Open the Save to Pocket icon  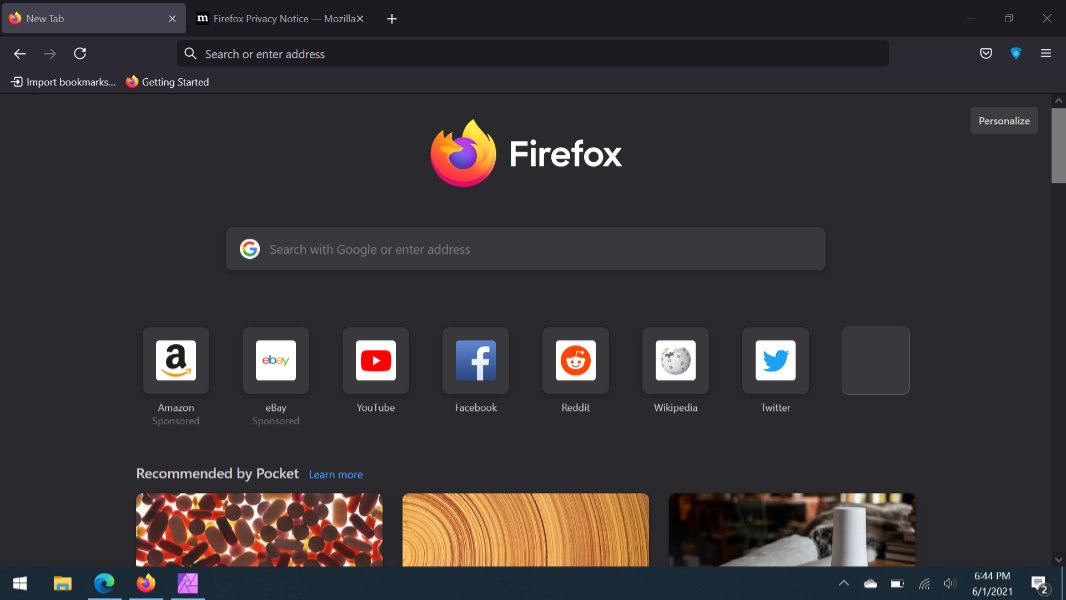(x=986, y=53)
